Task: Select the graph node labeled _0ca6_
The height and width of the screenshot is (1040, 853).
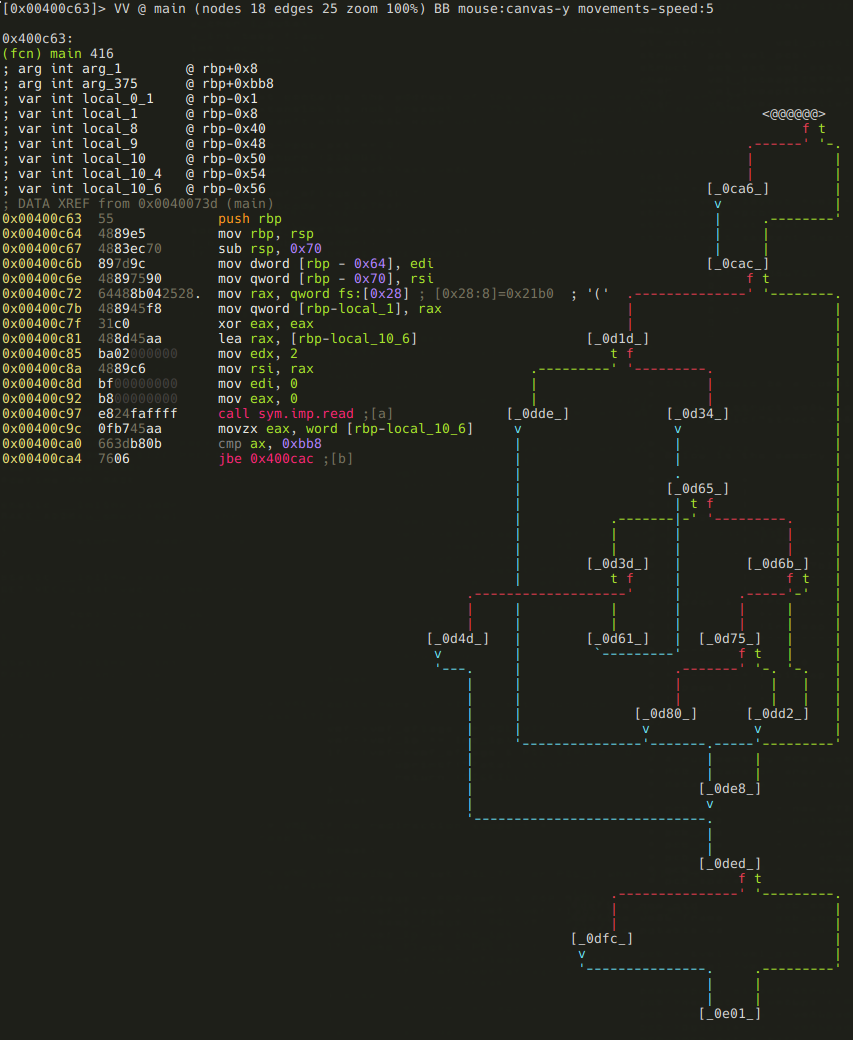Action: pos(738,188)
